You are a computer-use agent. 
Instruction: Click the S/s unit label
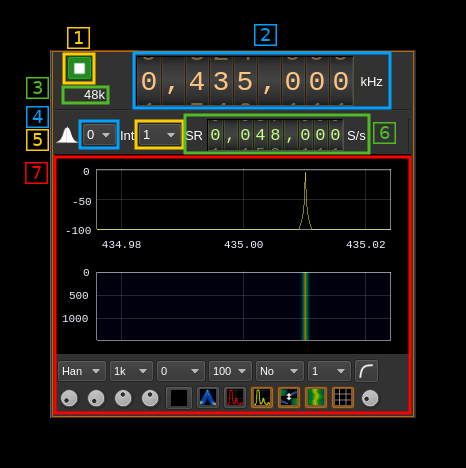point(356,136)
